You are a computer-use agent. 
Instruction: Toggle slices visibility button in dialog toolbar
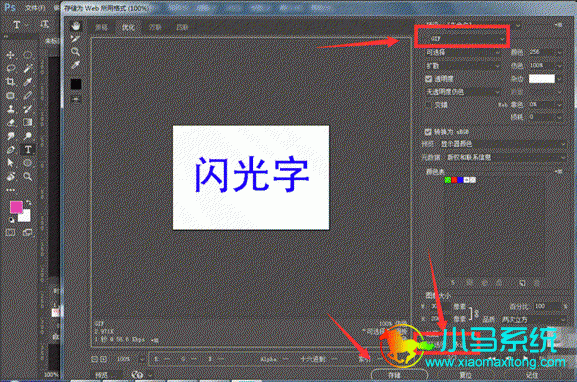pos(76,99)
